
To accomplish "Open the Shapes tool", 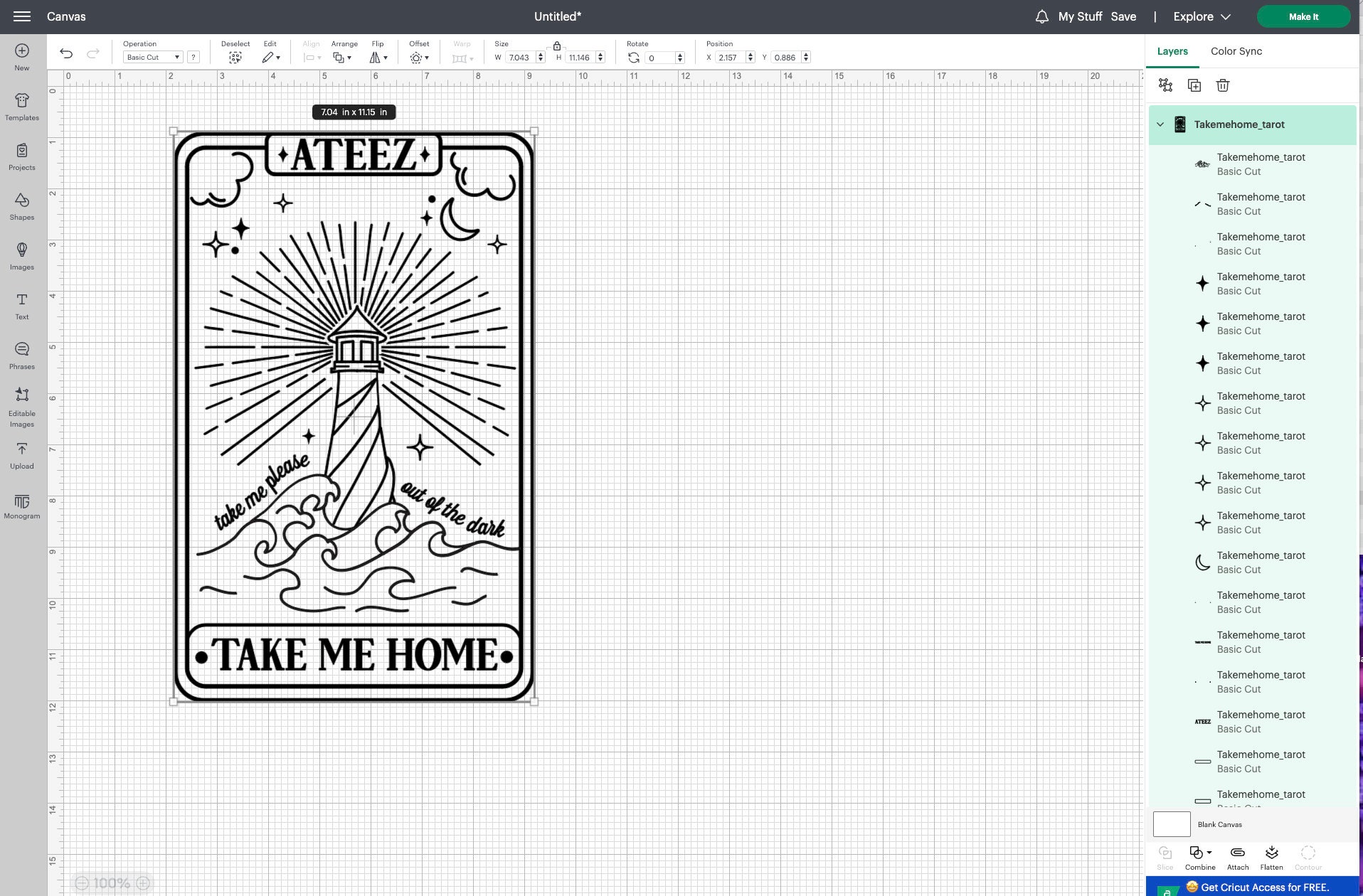I will (22, 206).
